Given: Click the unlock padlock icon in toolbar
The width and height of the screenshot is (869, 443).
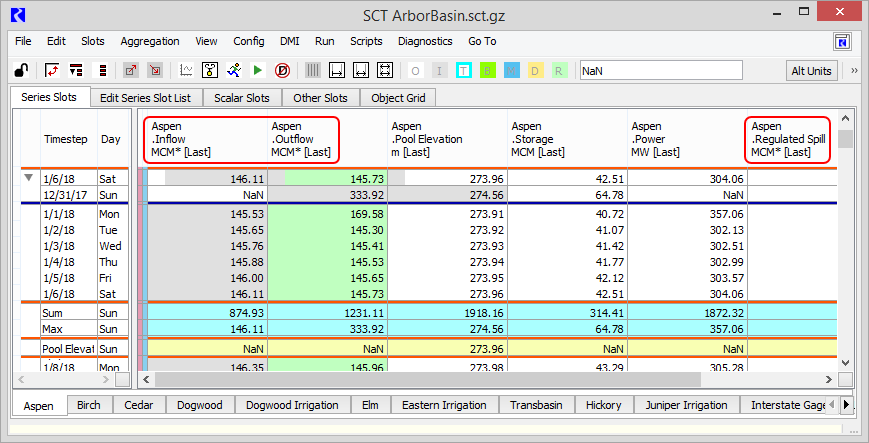Looking at the screenshot, I should coord(20,71).
